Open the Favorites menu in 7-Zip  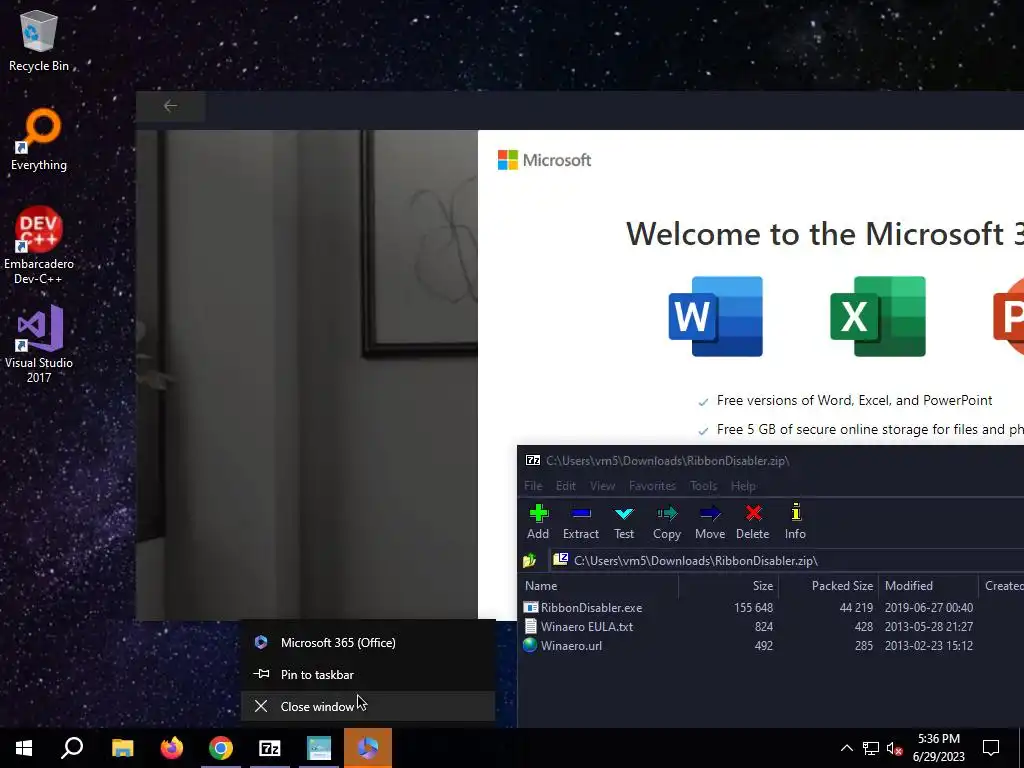[x=652, y=486]
